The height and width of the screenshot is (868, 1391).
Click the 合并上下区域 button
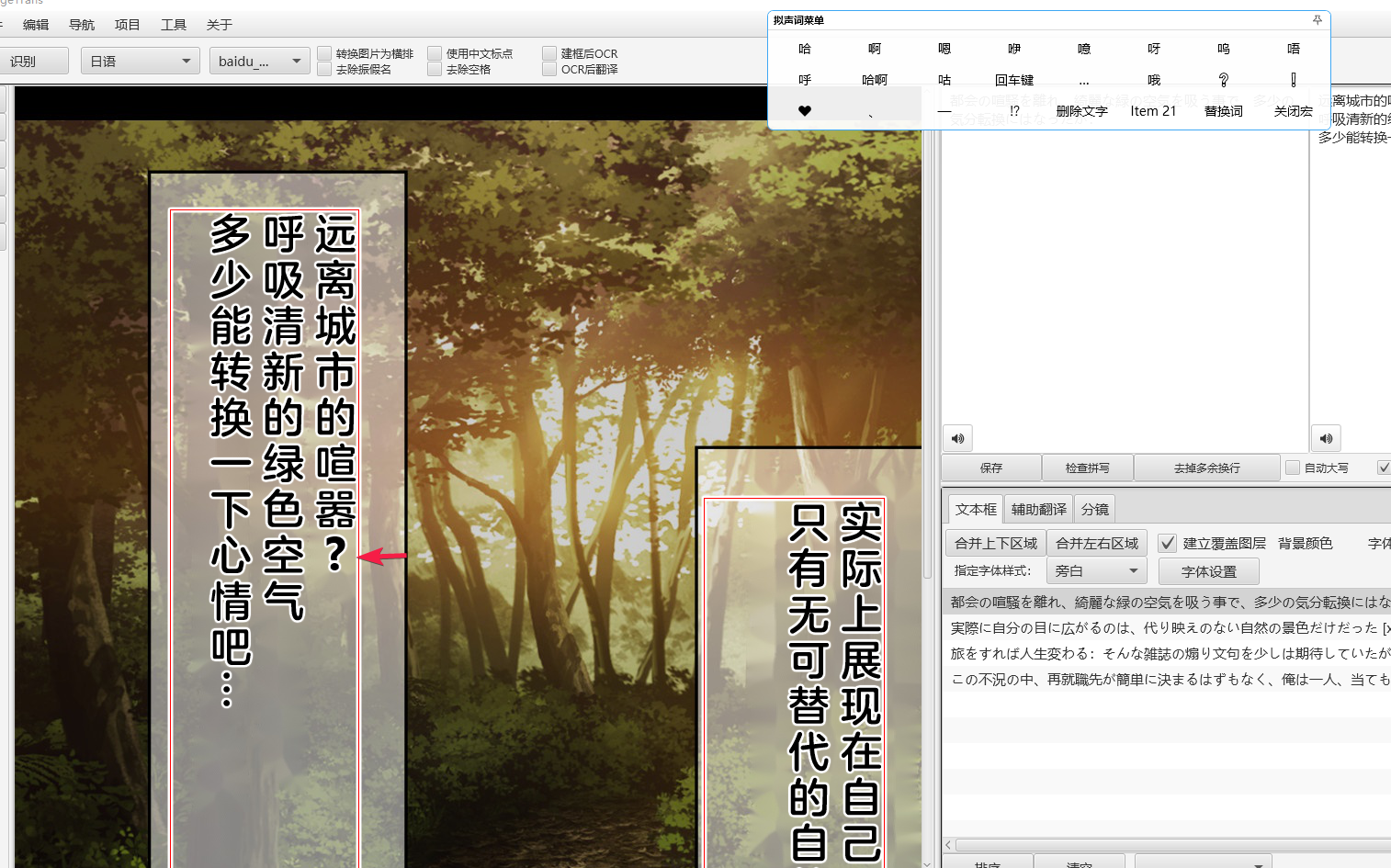(996, 543)
